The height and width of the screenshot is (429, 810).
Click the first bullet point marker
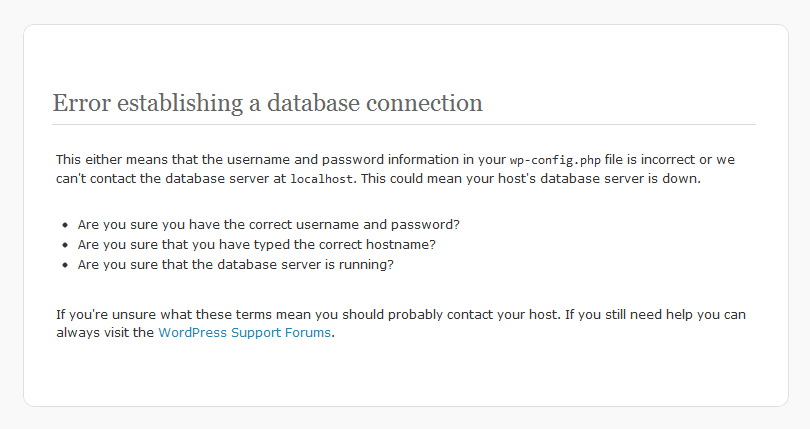click(65, 225)
